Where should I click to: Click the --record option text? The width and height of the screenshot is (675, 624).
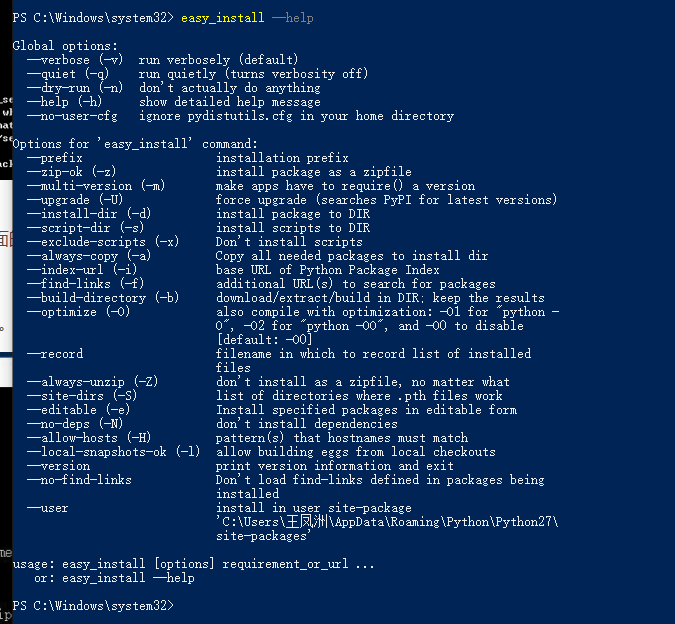click(54, 354)
